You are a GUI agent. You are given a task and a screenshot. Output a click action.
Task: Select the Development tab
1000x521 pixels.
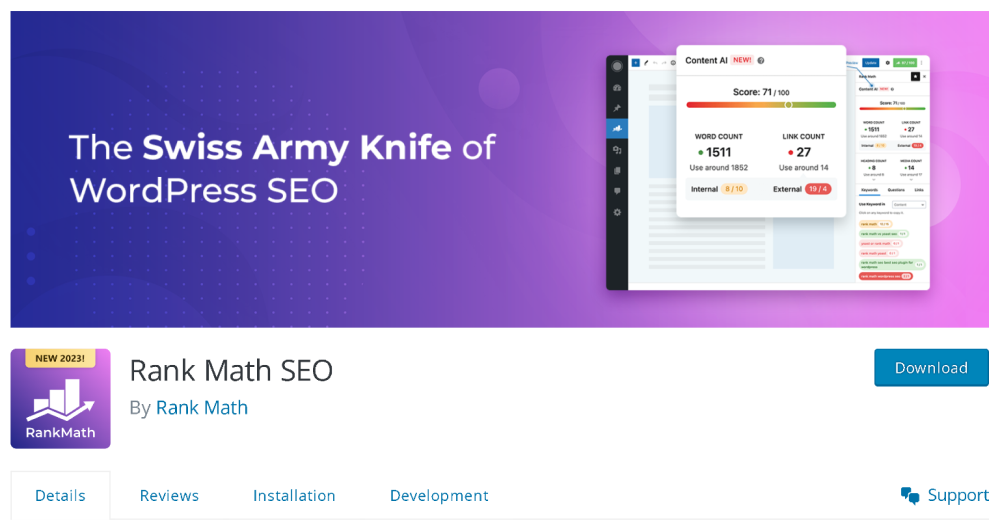(x=439, y=495)
